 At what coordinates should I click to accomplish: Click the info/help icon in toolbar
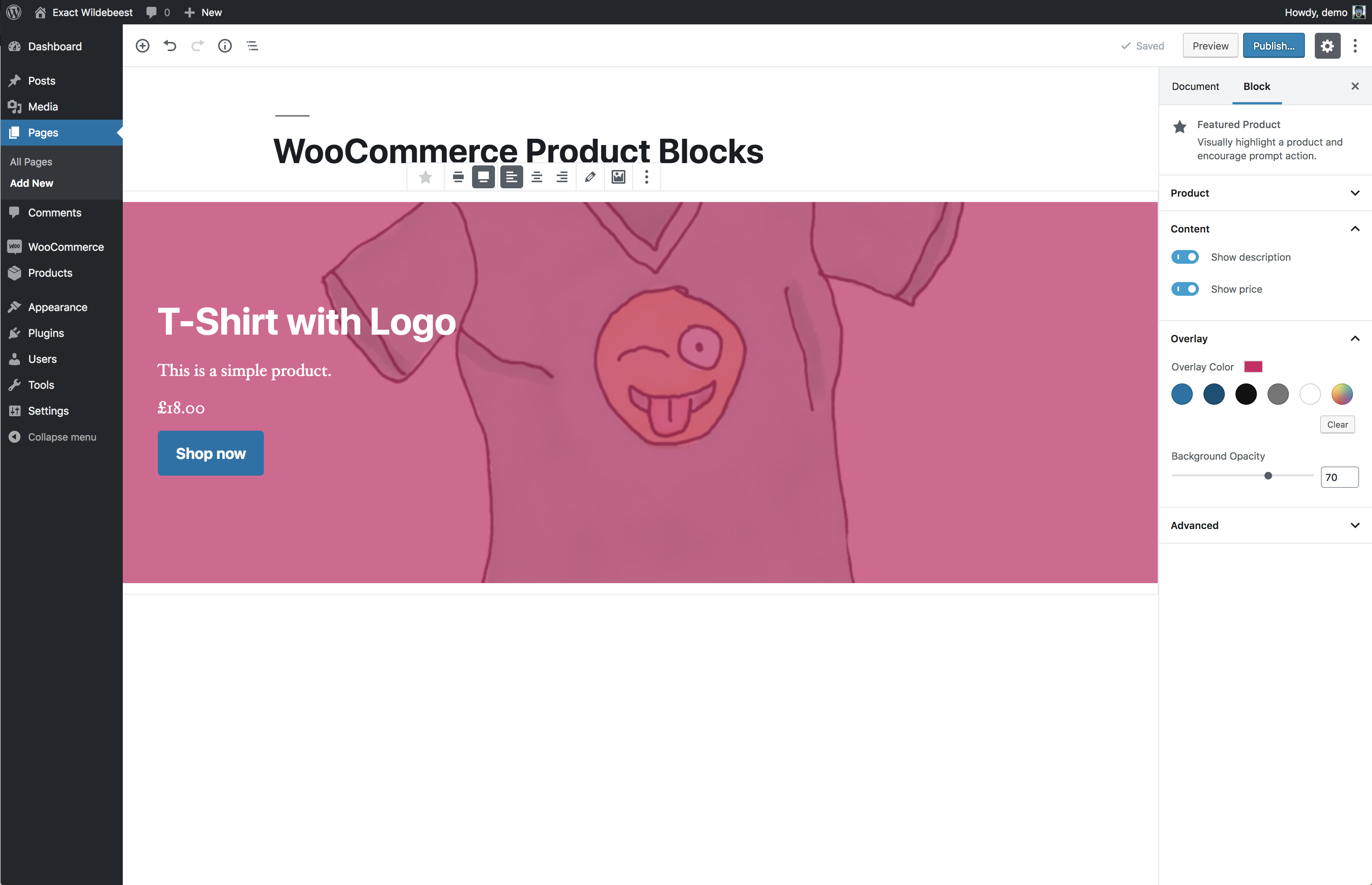coord(225,45)
